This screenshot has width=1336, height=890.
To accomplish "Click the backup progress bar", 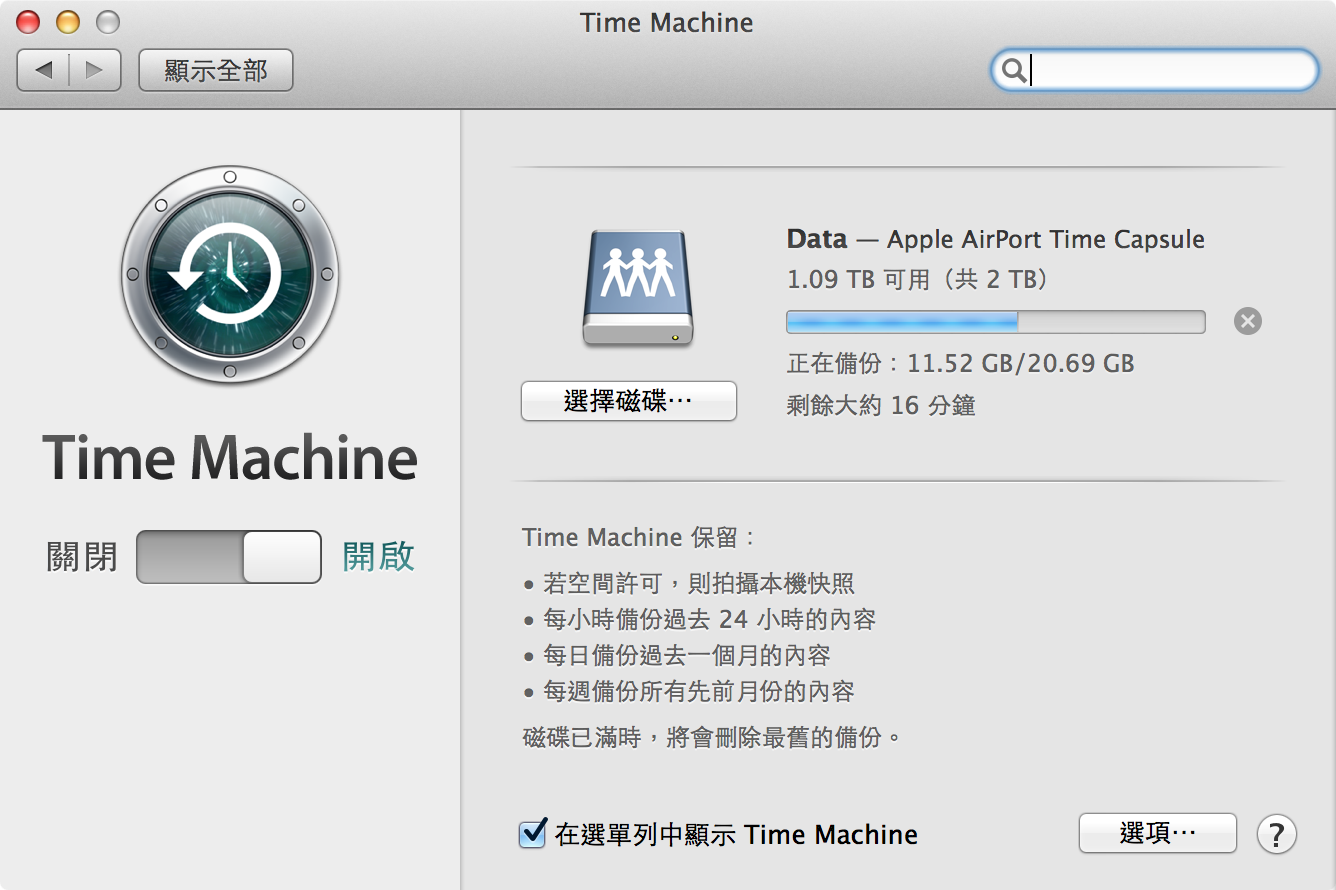I will (x=996, y=321).
